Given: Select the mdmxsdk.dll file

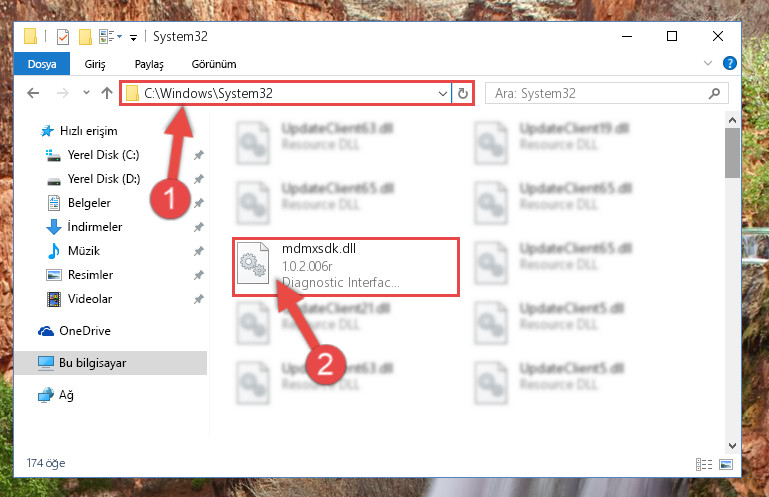Looking at the screenshot, I should click(x=346, y=267).
